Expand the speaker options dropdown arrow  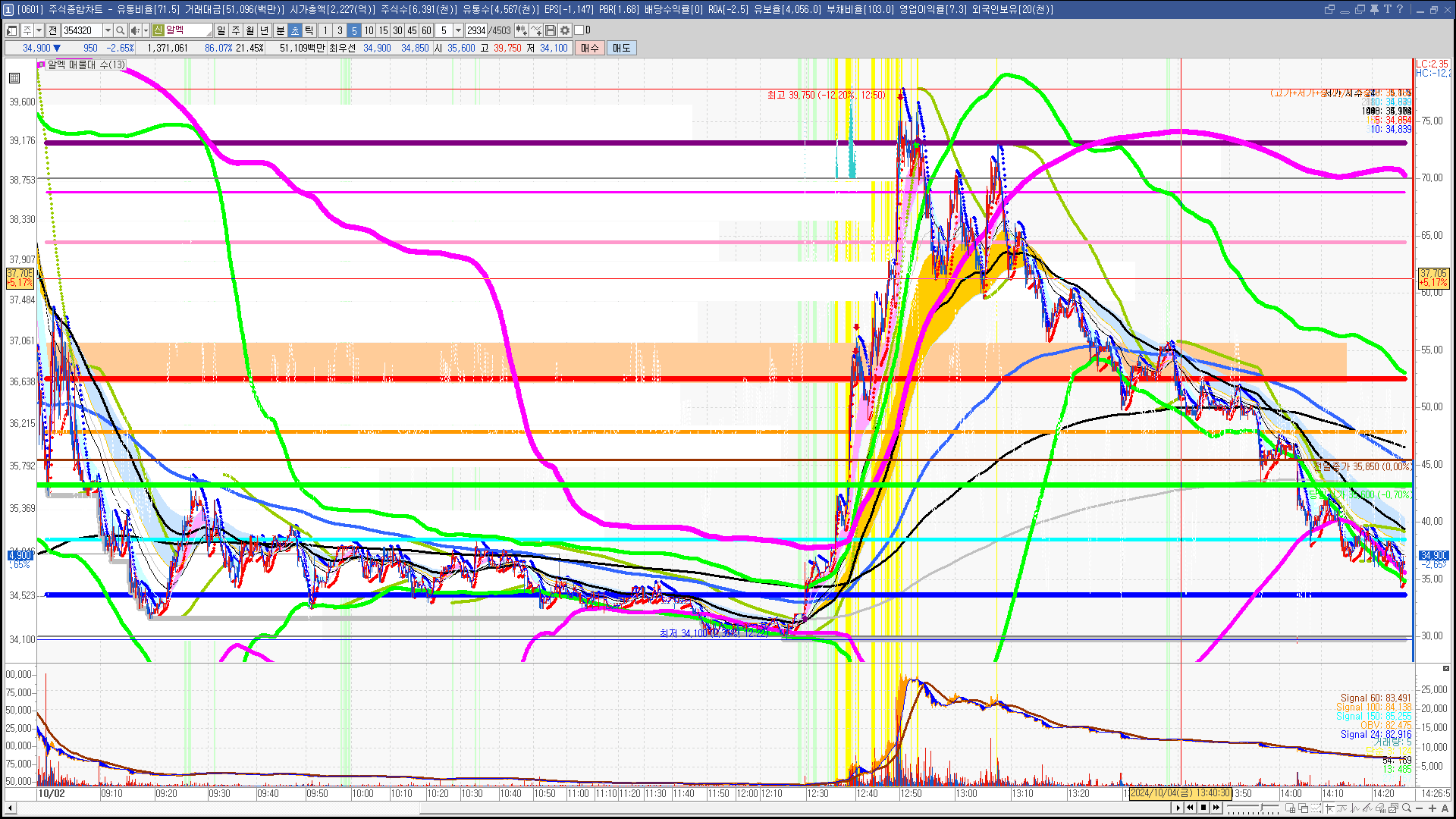click(146, 30)
